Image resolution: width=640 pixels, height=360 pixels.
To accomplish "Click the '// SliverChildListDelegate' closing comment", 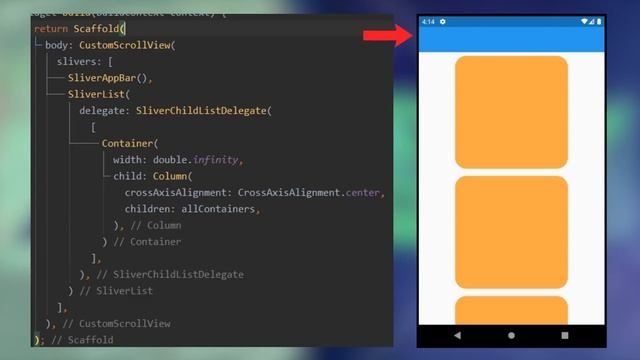I will (x=170, y=274).
